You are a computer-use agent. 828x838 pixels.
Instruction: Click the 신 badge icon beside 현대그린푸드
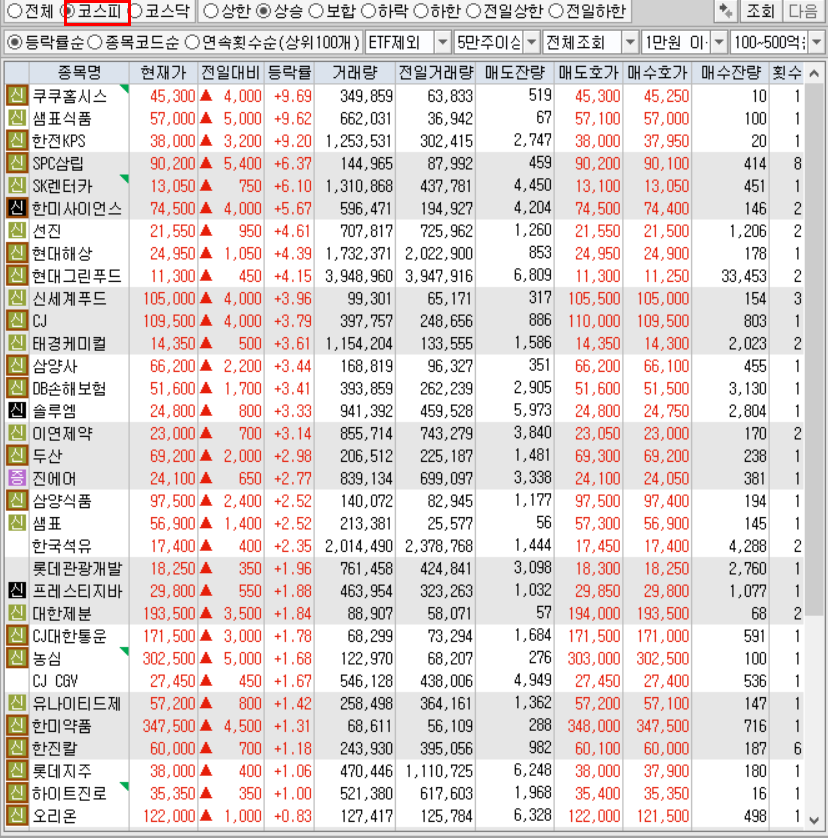tap(17, 275)
